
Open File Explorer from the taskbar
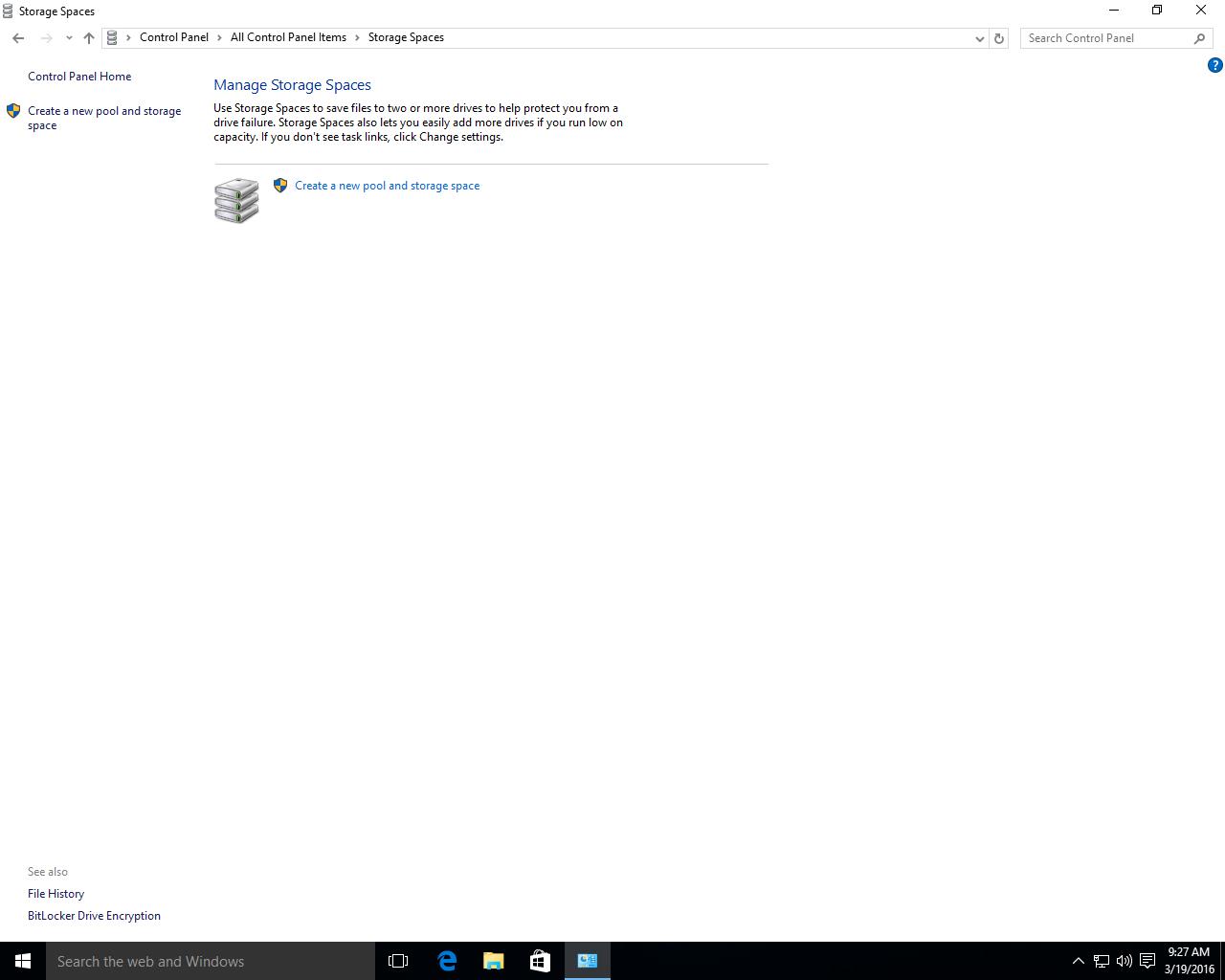point(493,961)
